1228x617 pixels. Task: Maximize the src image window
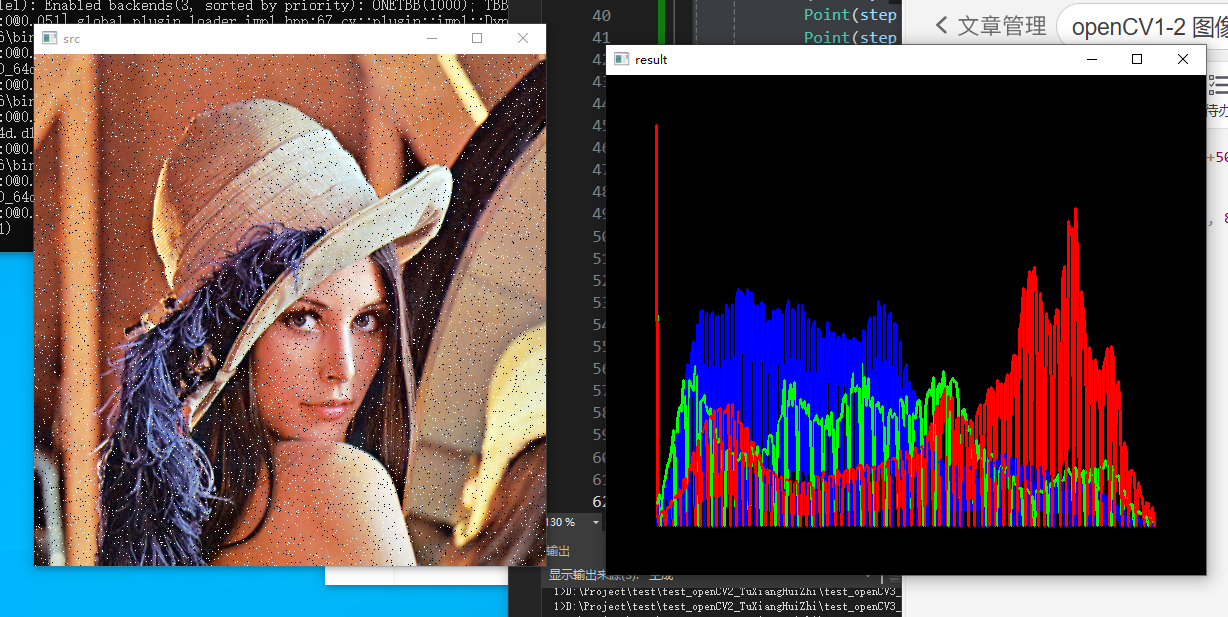click(477, 38)
